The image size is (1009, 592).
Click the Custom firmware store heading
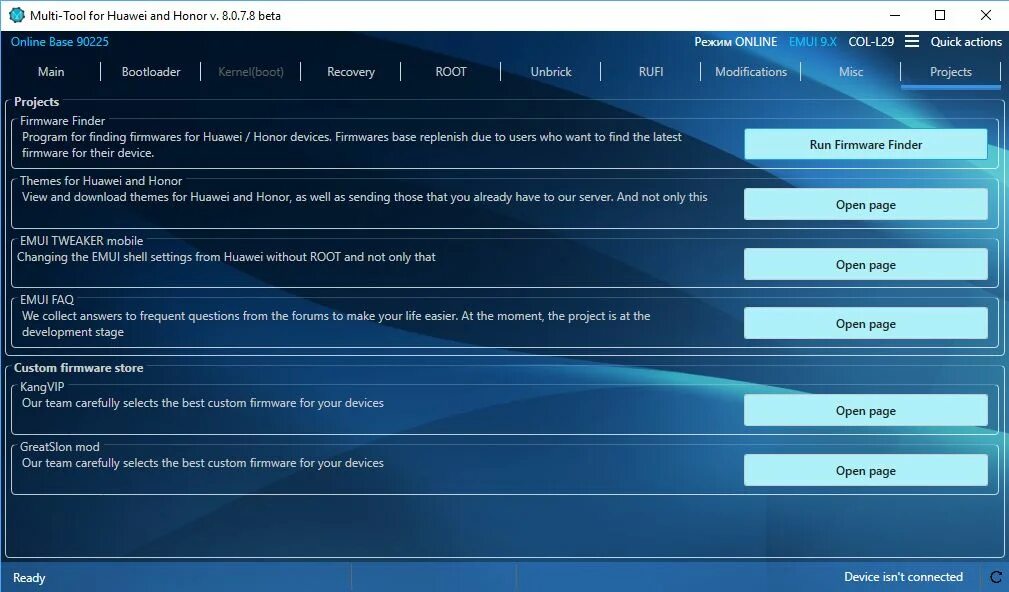click(79, 367)
